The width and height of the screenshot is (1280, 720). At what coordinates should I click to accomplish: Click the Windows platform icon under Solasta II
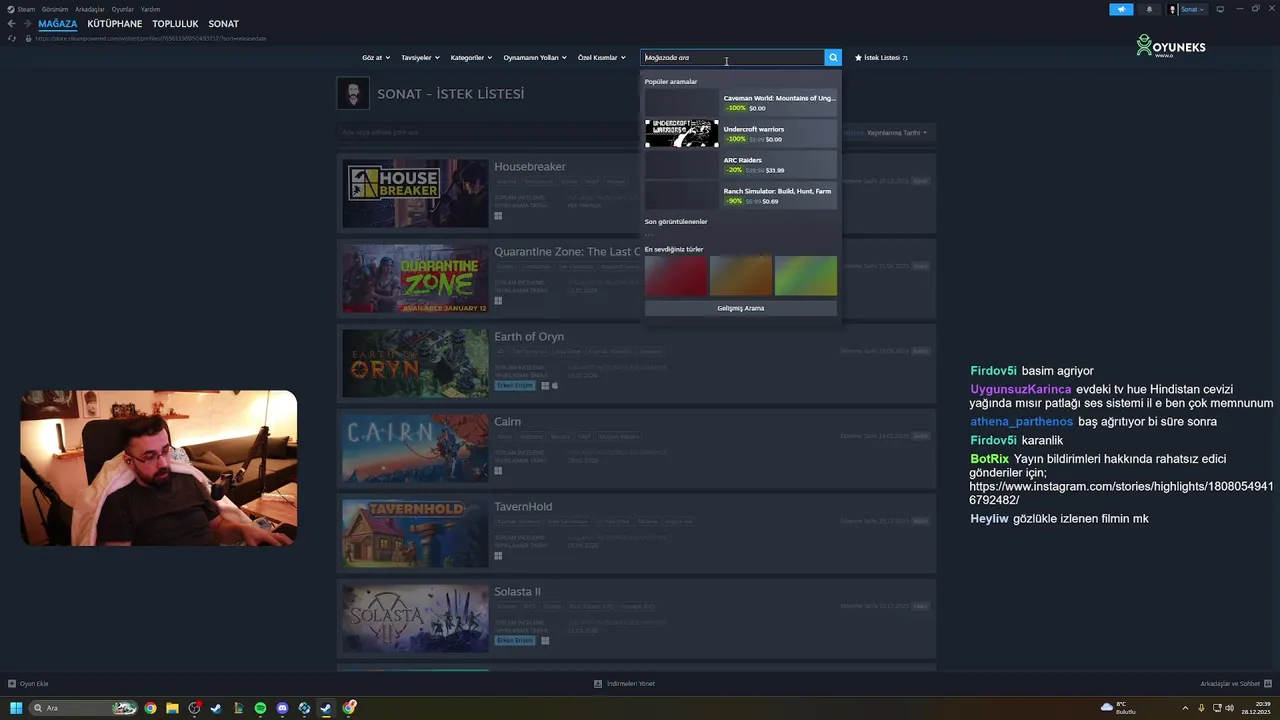coord(545,640)
